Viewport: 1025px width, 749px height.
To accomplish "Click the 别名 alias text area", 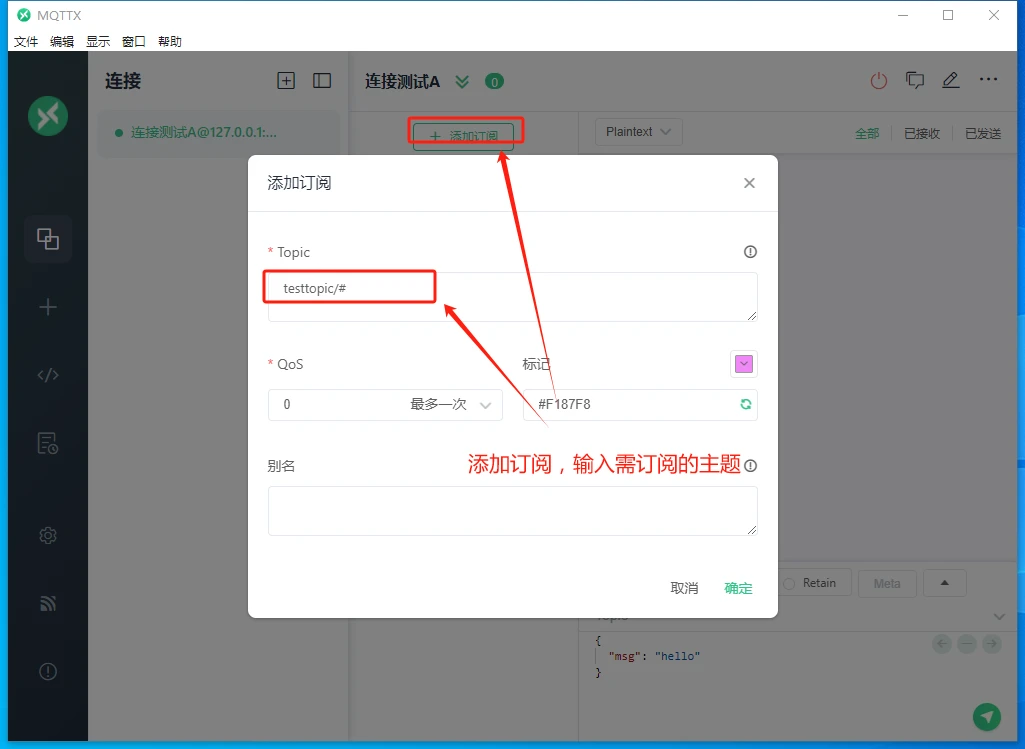I will tap(512, 510).
